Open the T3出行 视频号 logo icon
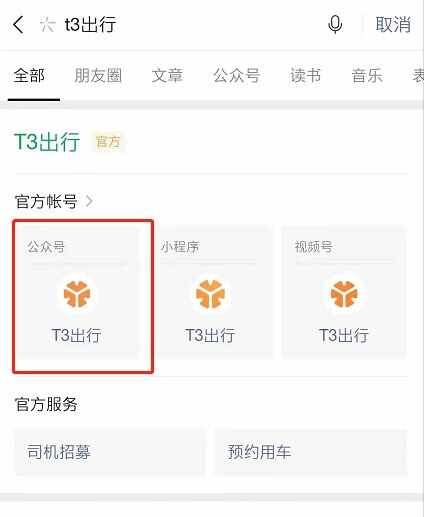Viewport: 424px width, 517px height. (344, 294)
